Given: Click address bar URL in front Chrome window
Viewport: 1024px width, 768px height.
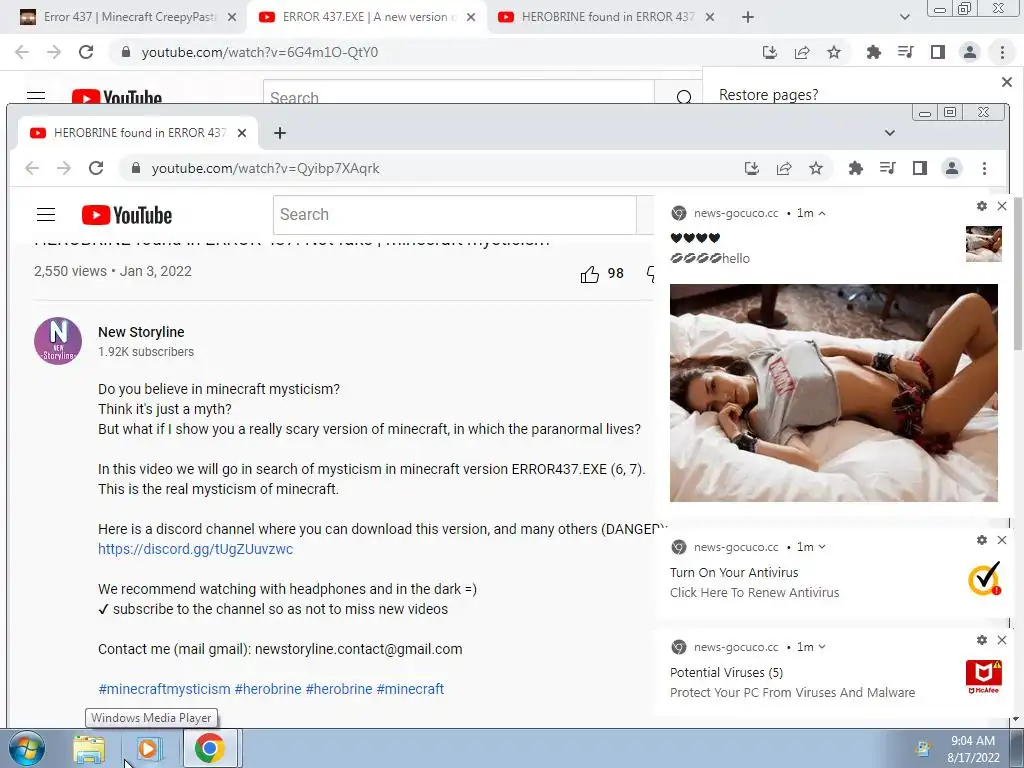Looking at the screenshot, I should click(x=265, y=168).
